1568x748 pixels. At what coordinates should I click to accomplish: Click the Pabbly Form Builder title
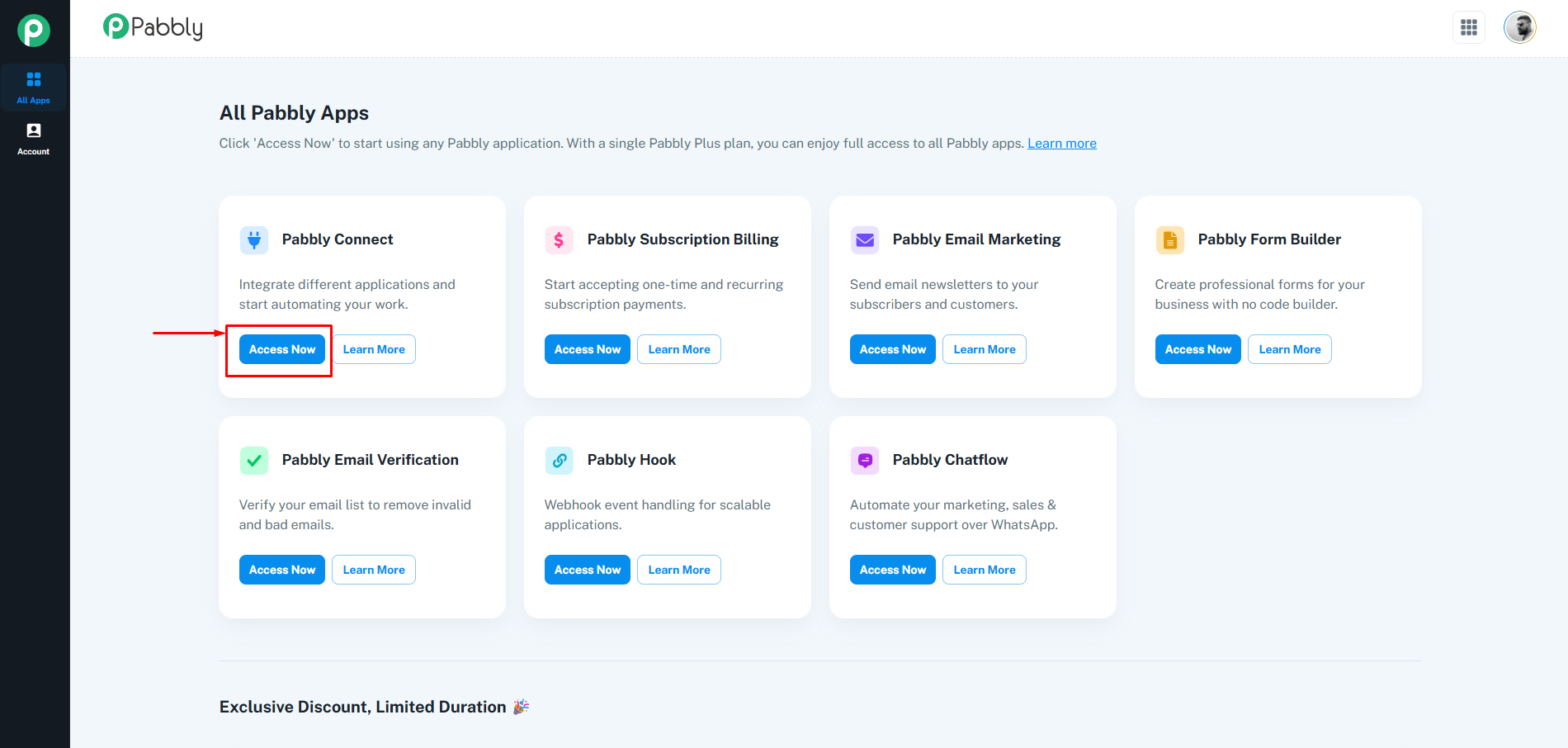(x=1269, y=239)
